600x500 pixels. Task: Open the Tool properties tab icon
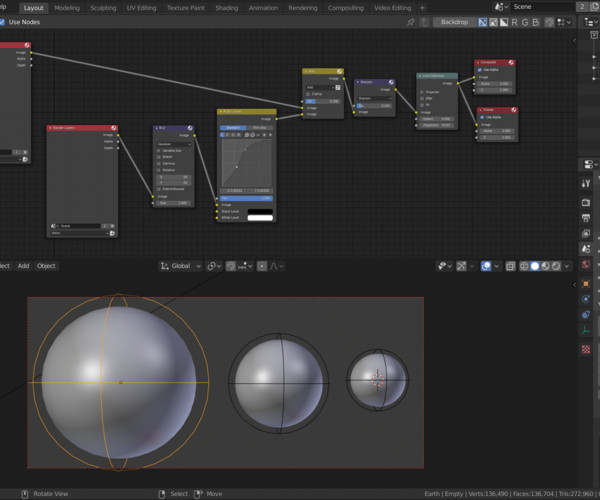[586, 184]
